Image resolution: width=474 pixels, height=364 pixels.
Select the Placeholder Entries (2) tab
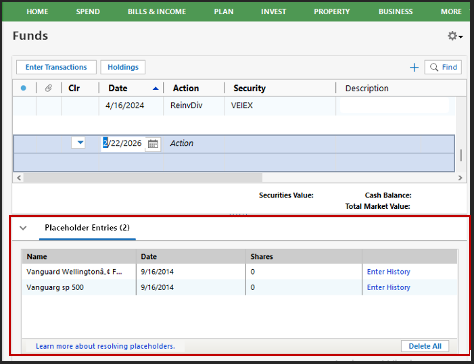pyautogui.click(x=87, y=228)
